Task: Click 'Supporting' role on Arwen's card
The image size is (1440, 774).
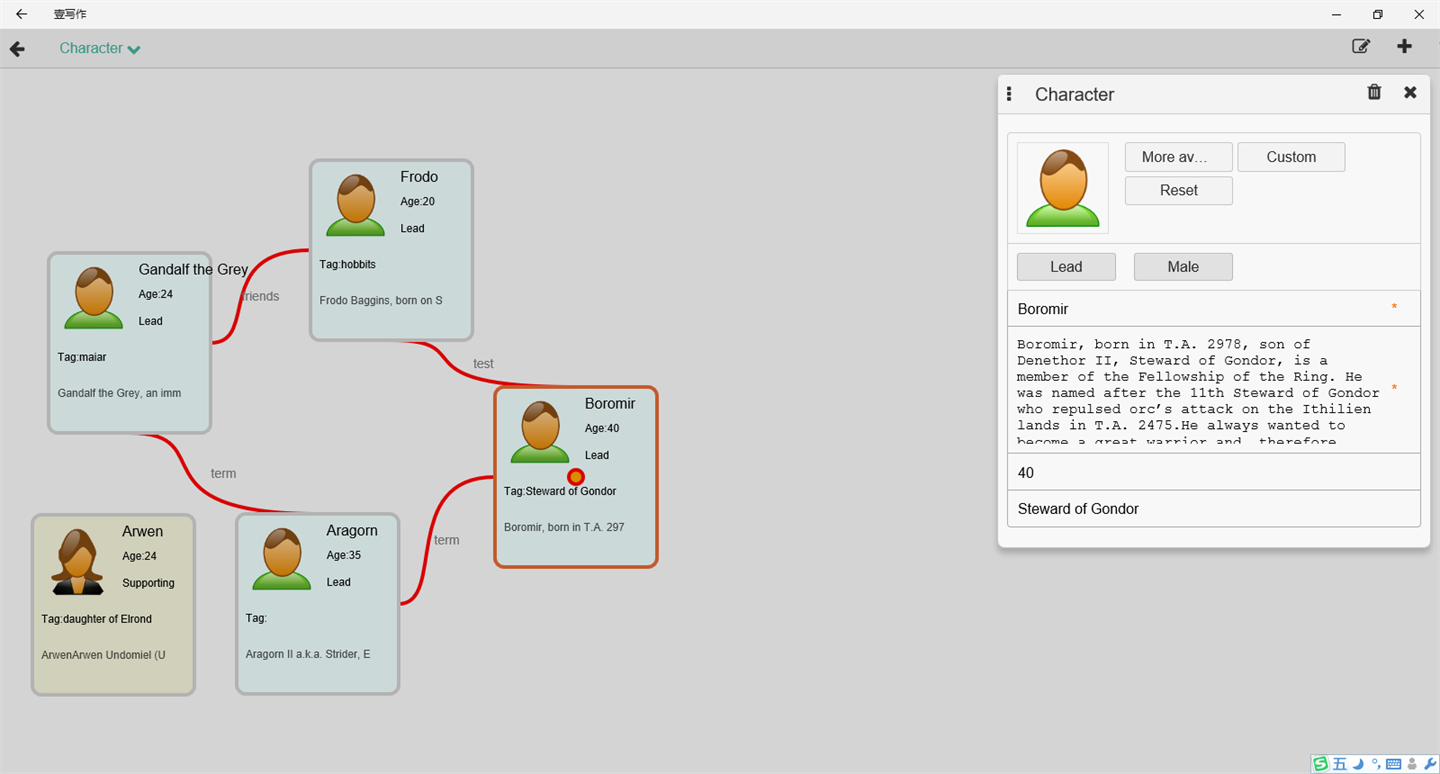Action: coord(149,583)
